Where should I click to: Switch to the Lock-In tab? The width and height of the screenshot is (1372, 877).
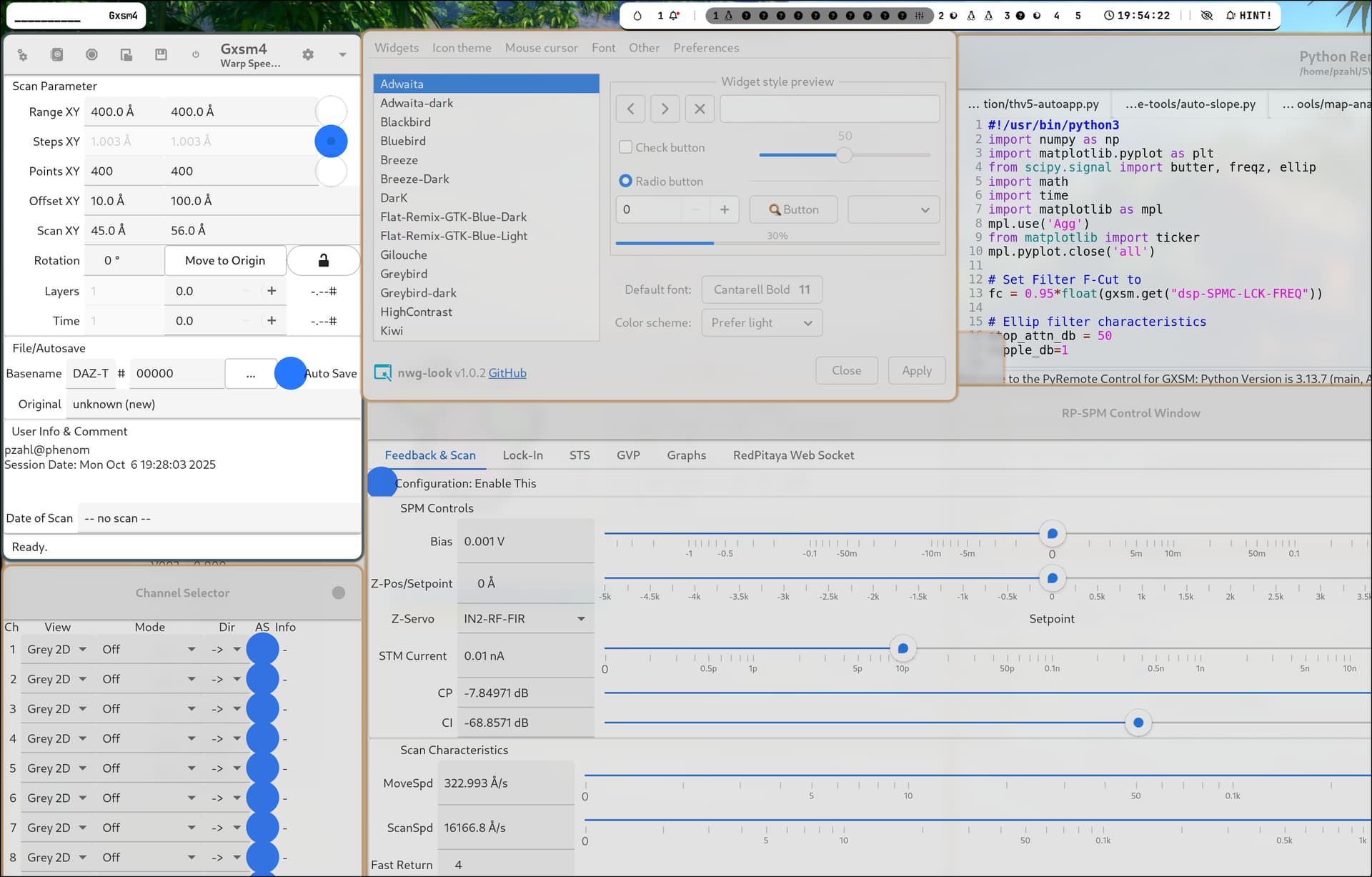pos(522,455)
